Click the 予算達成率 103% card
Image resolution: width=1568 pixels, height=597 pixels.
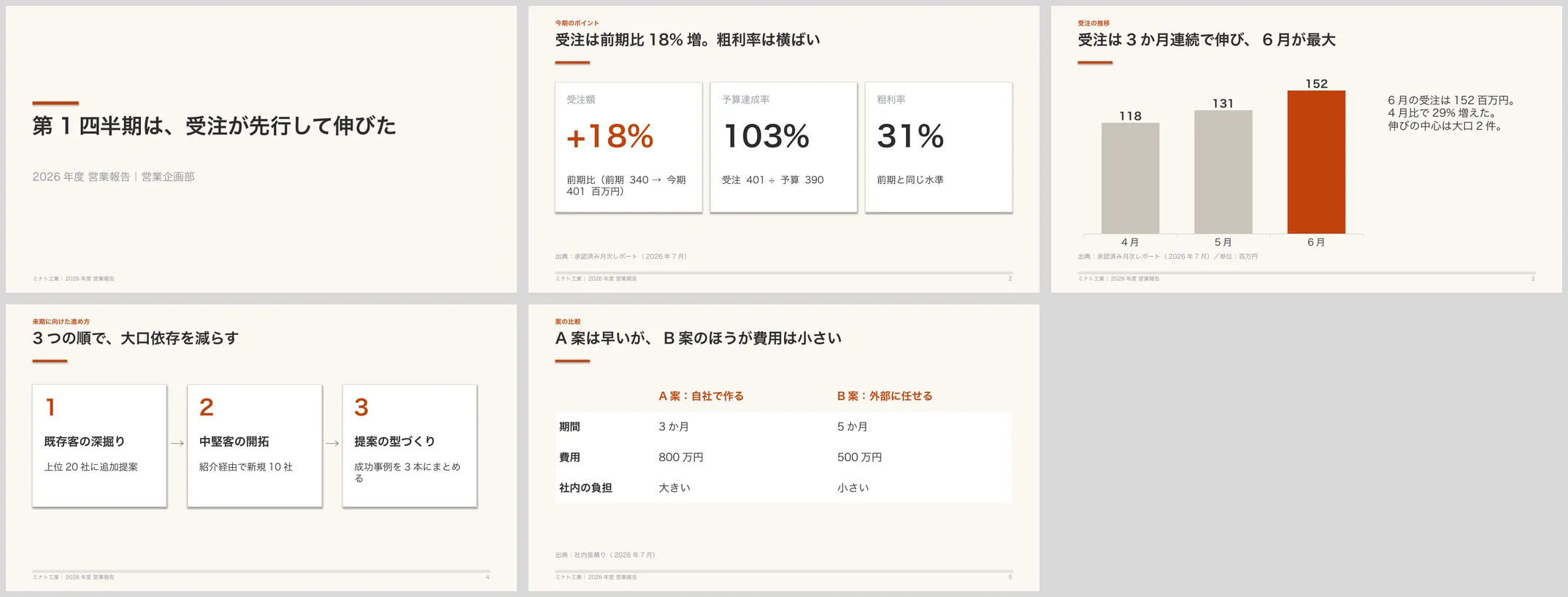tap(783, 147)
